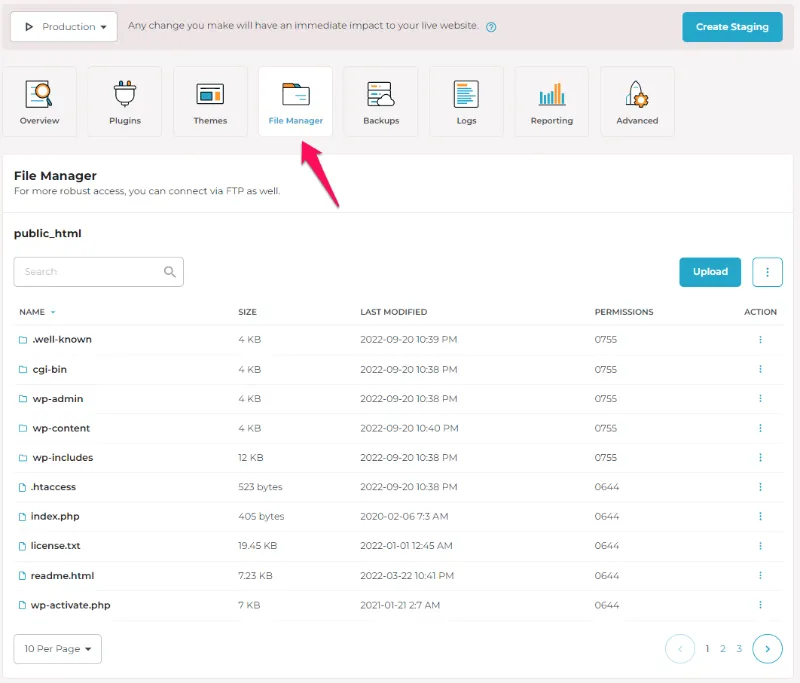Open the Overview panel icon
This screenshot has width=800, height=683.
tap(39, 100)
